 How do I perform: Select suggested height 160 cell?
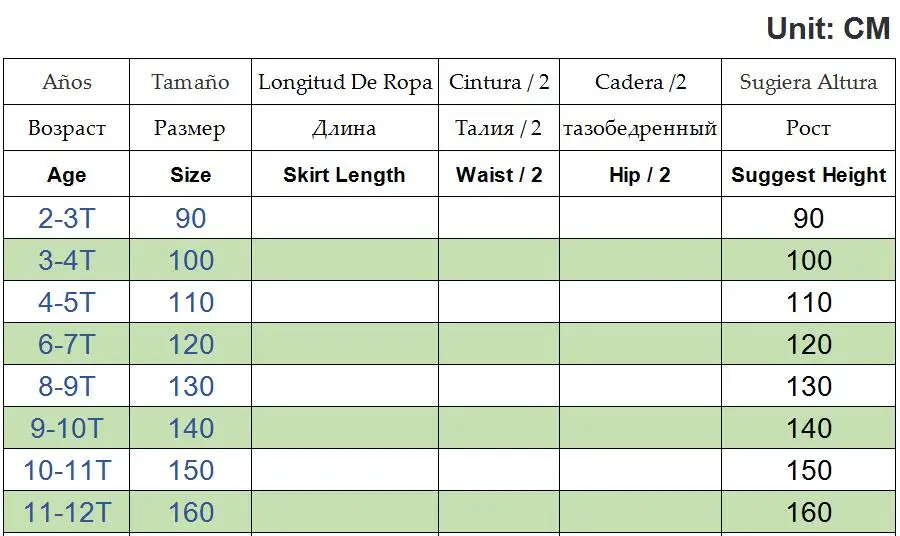click(808, 512)
